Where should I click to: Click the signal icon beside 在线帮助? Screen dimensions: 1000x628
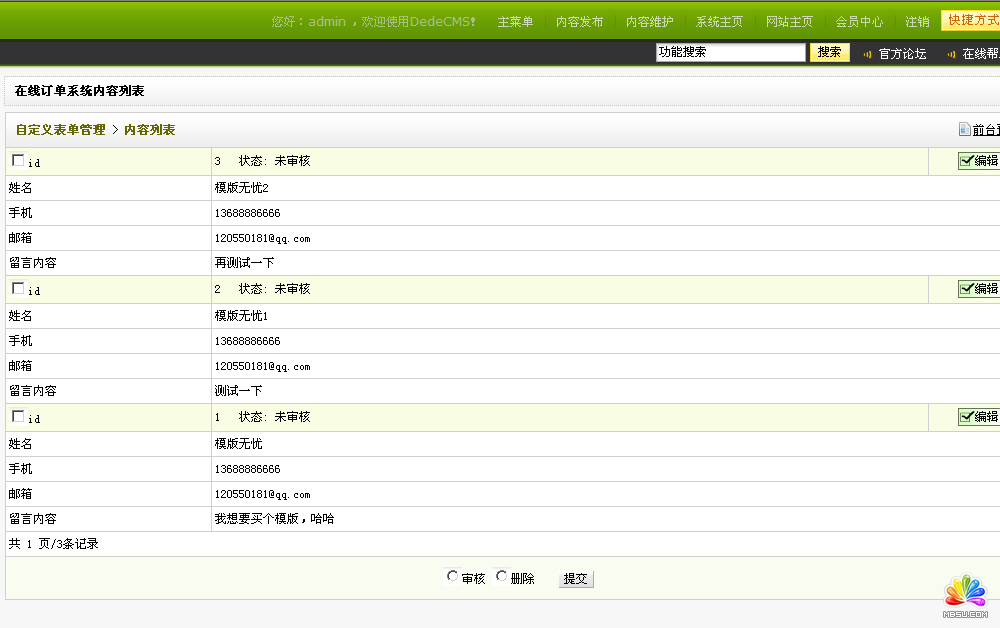point(951,54)
